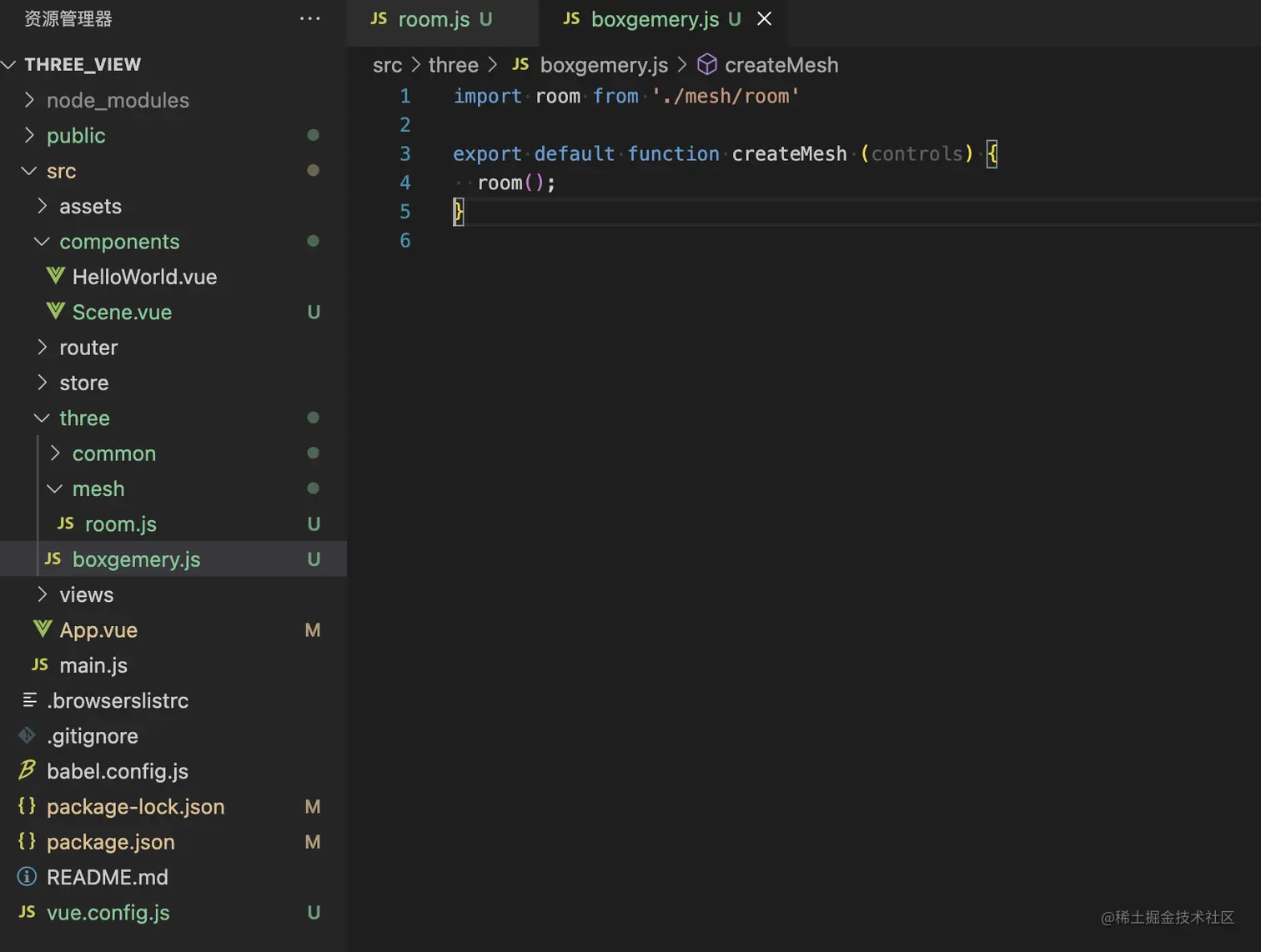Click the Vue icon beside App.vue
The image size is (1261, 952).
43,629
